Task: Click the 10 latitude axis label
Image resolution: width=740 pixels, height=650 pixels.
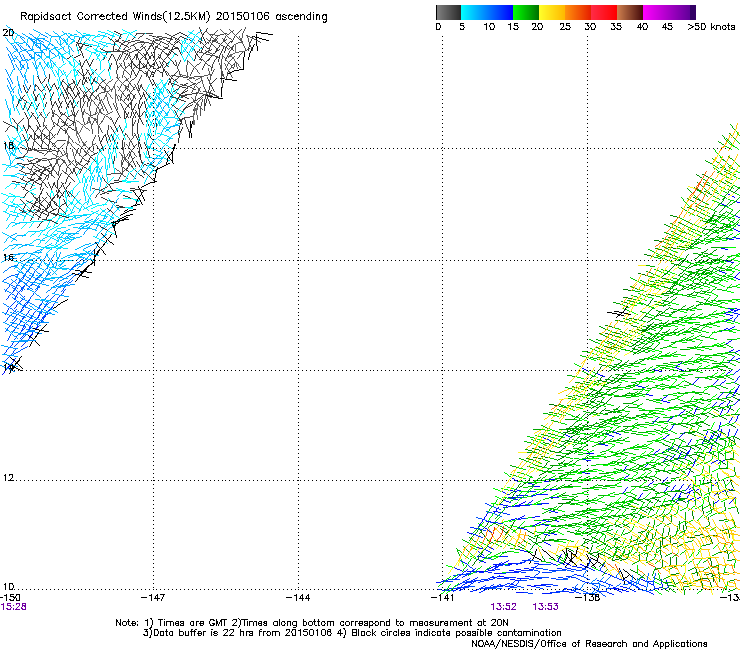Action: click(8, 587)
